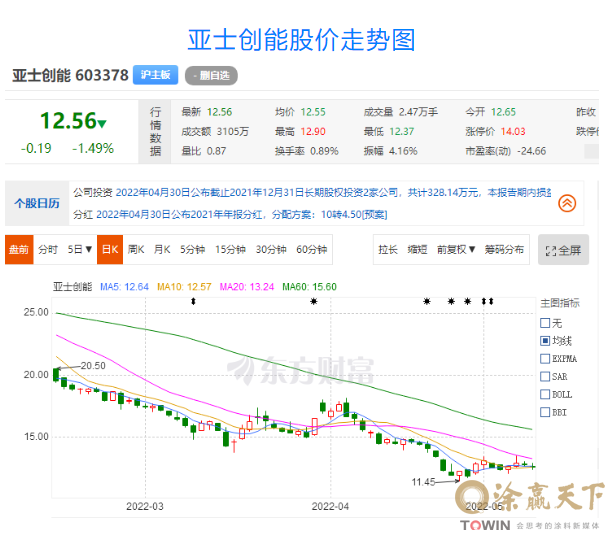Switch to 周K weekly chart
The height and width of the screenshot is (535, 610).
(136, 249)
